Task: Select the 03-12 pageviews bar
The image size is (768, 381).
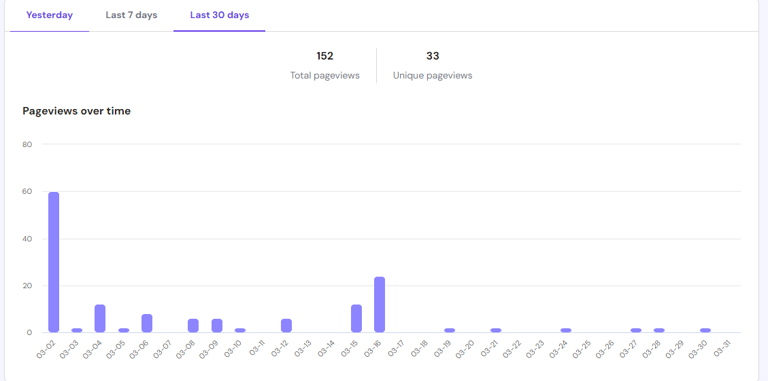Action: [x=287, y=326]
